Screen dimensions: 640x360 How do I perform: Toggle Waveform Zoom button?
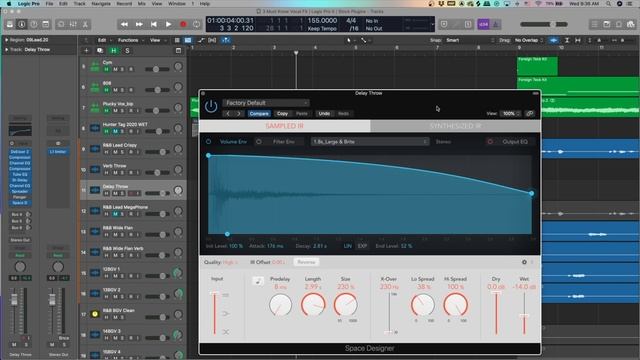point(553,40)
